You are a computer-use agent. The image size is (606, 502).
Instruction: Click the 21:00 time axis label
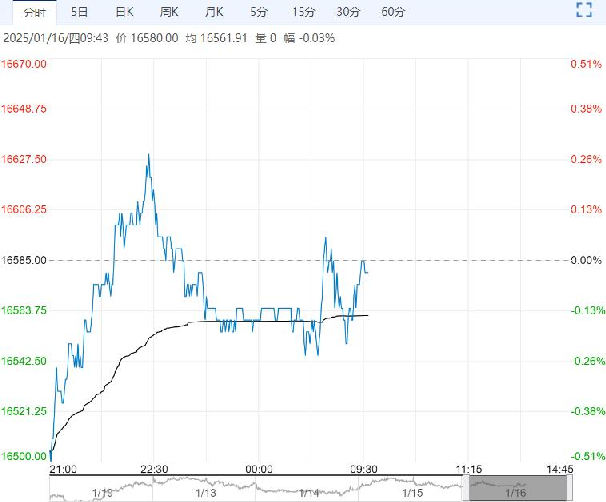pyautogui.click(x=63, y=470)
